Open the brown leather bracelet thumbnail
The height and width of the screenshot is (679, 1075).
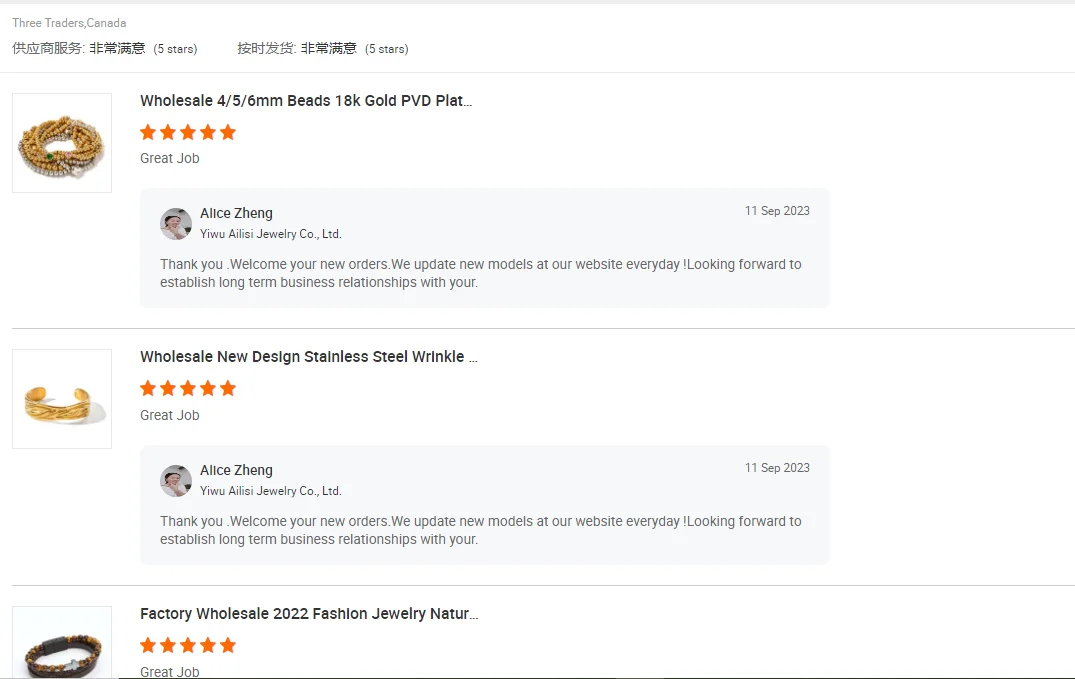pyautogui.click(x=62, y=645)
